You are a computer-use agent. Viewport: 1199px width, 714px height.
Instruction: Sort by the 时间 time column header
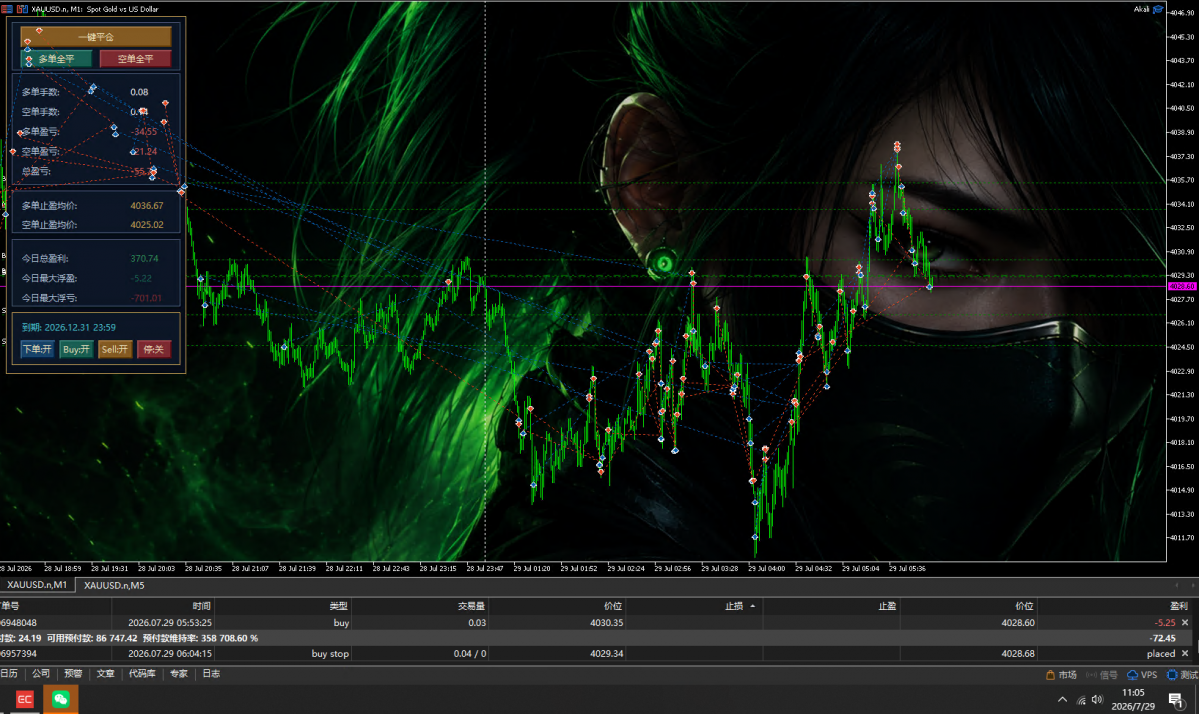pos(162,605)
